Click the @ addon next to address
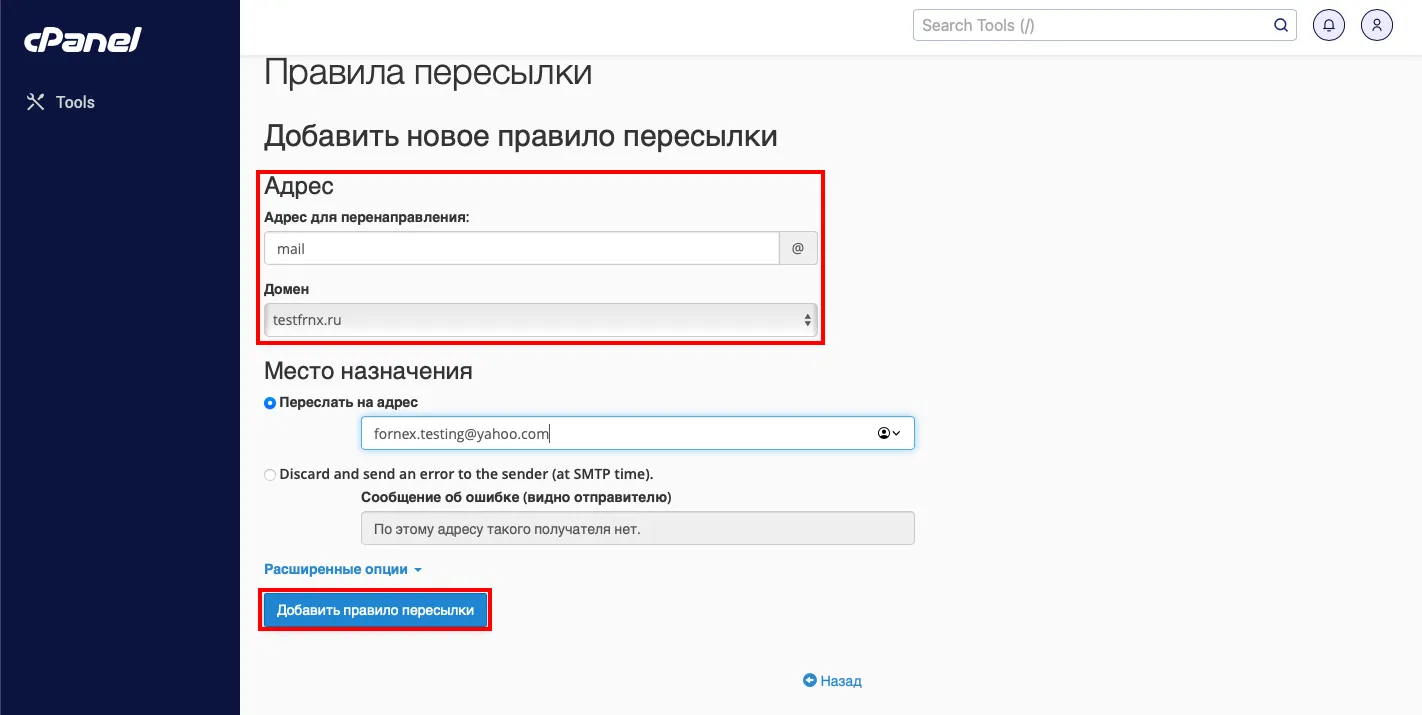This screenshot has height=715, width=1422. click(798, 249)
